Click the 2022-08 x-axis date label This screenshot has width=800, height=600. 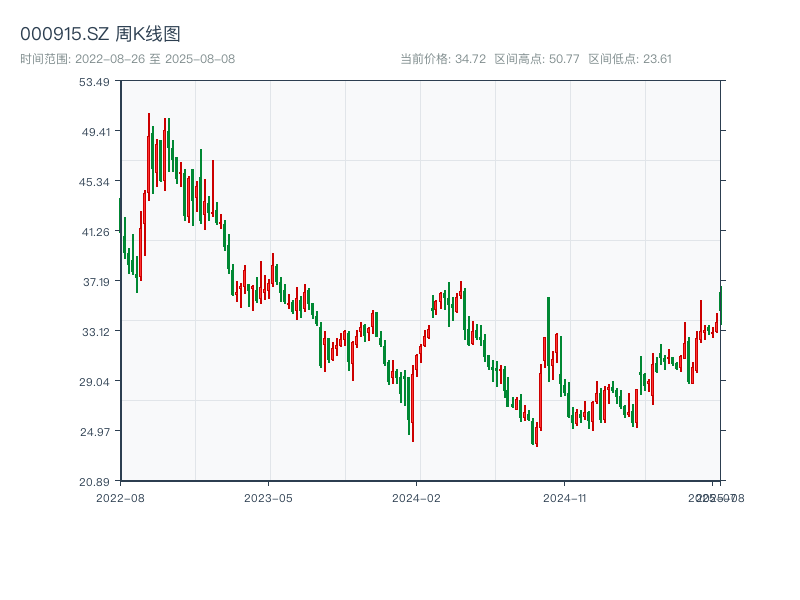pyautogui.click(x=120, y=497)
